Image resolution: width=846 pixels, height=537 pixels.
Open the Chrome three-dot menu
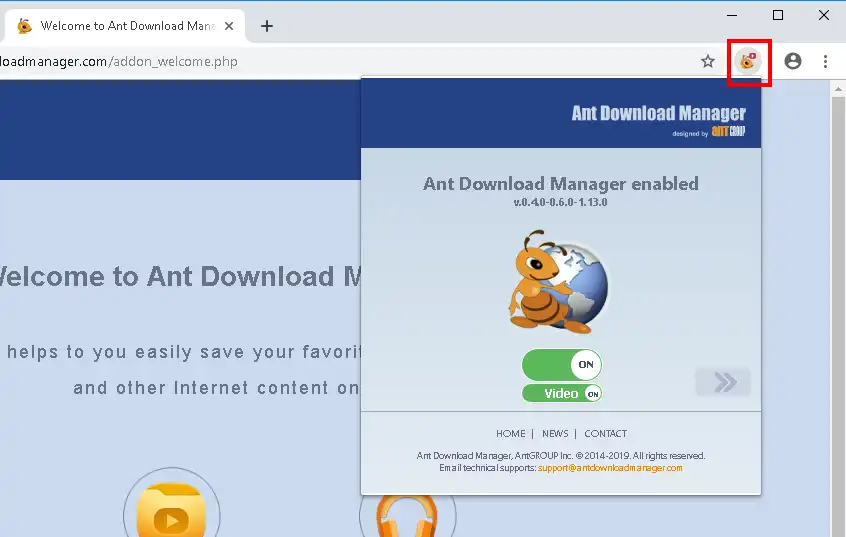tap(825, 61)
